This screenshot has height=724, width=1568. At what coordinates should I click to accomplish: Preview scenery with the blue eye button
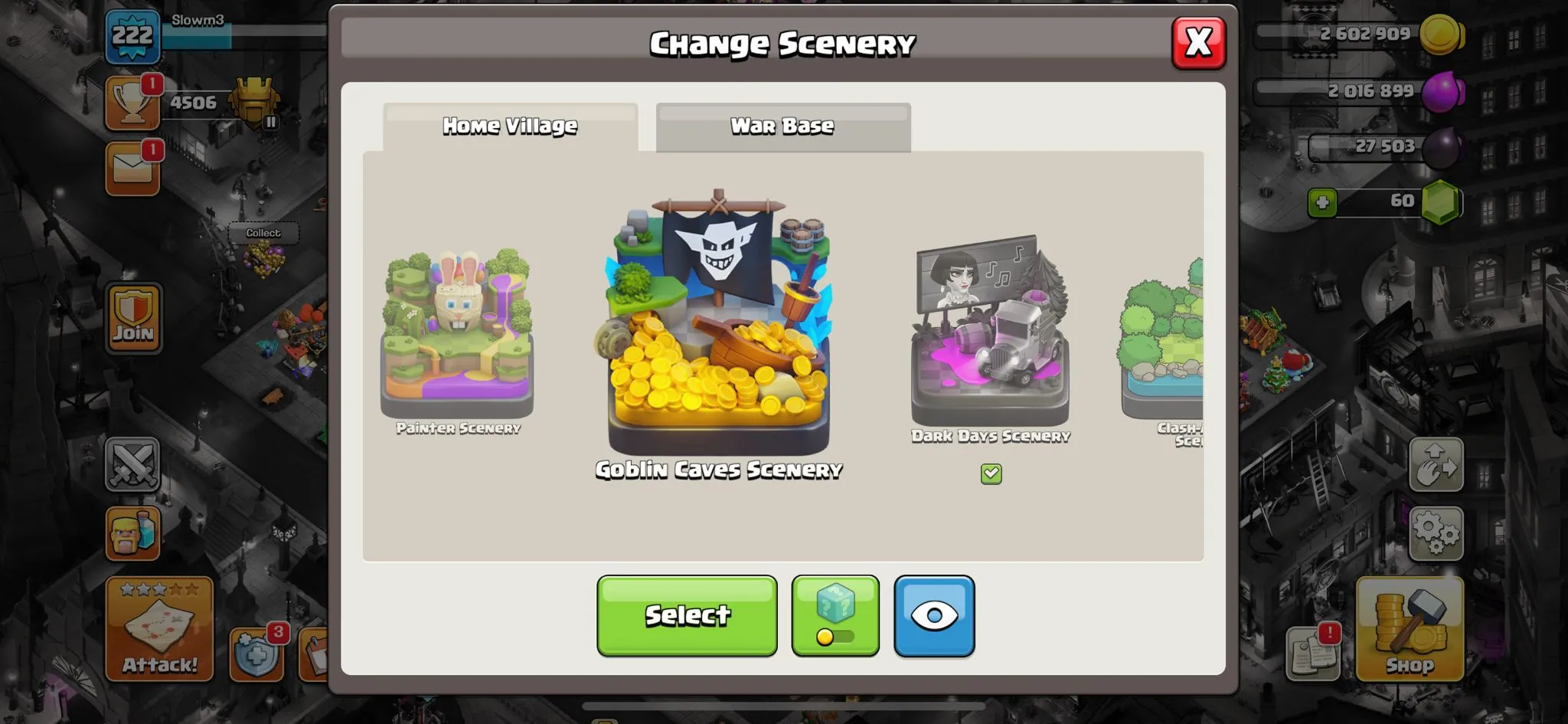pyautogui.click(x=934, y=616)
